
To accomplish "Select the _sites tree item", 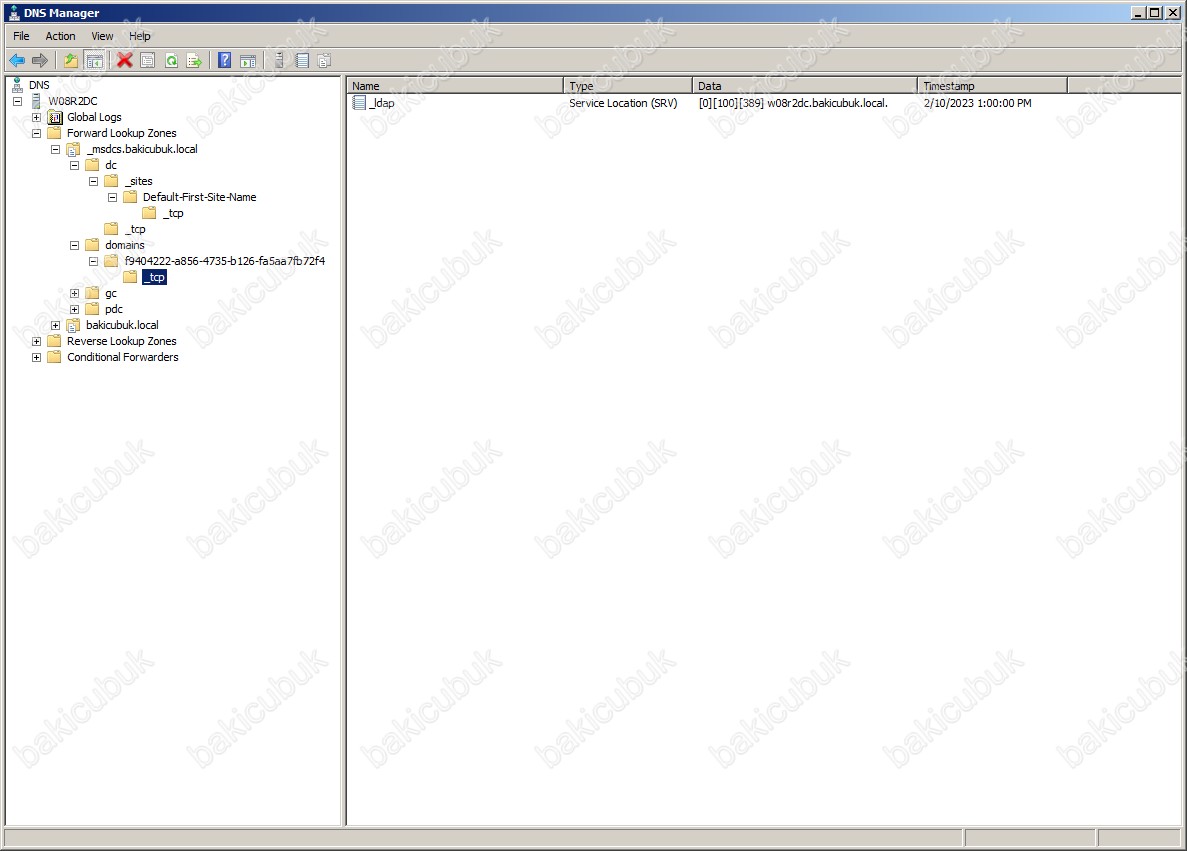I will 139,181.
